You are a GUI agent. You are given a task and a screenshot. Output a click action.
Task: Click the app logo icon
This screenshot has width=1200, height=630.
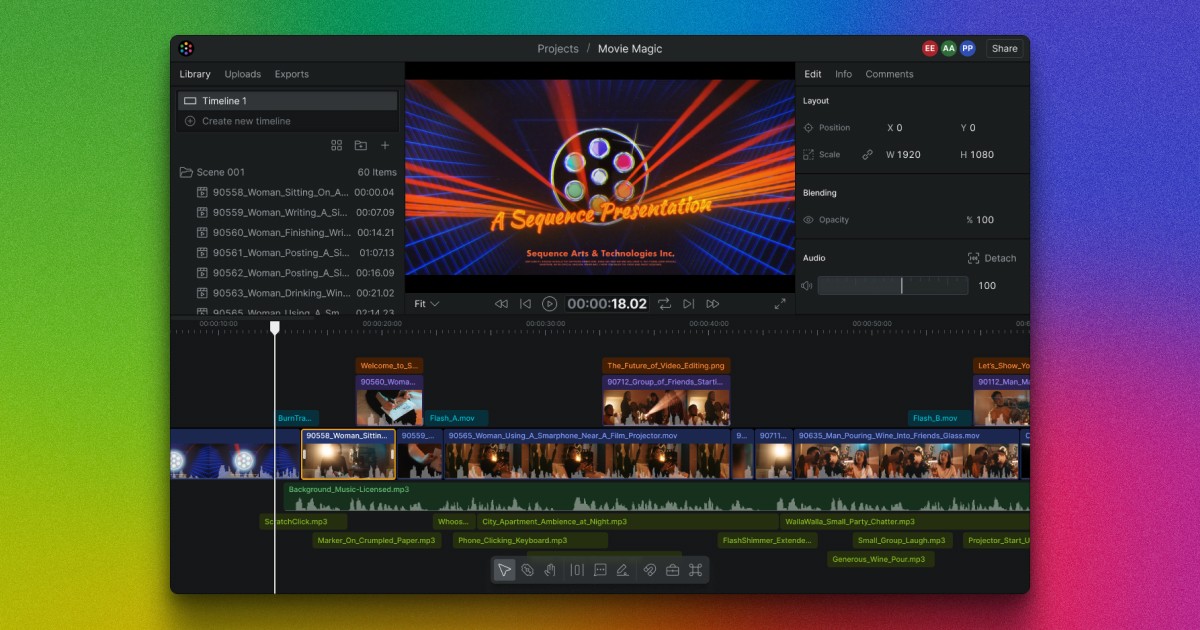186,48
